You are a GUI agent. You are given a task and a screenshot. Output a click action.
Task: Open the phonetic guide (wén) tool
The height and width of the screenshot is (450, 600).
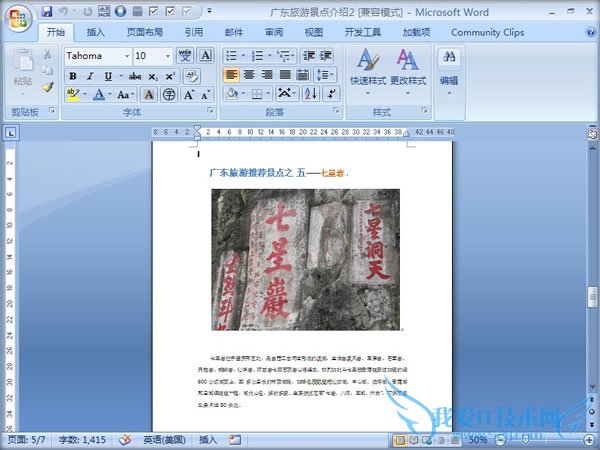[185, 56]
